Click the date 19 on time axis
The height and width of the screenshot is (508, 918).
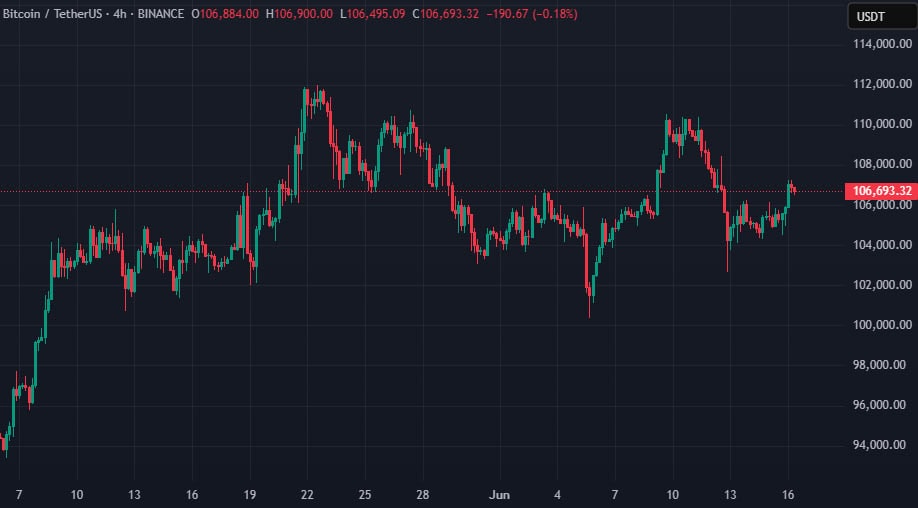tap(250, 495)
